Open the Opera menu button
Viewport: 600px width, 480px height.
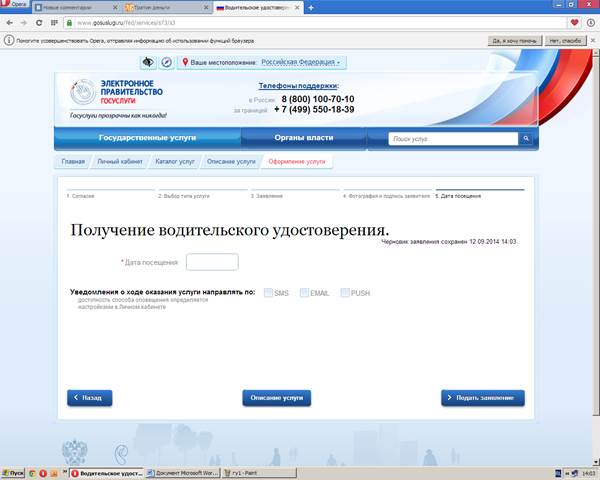click(x=15, y=4)
